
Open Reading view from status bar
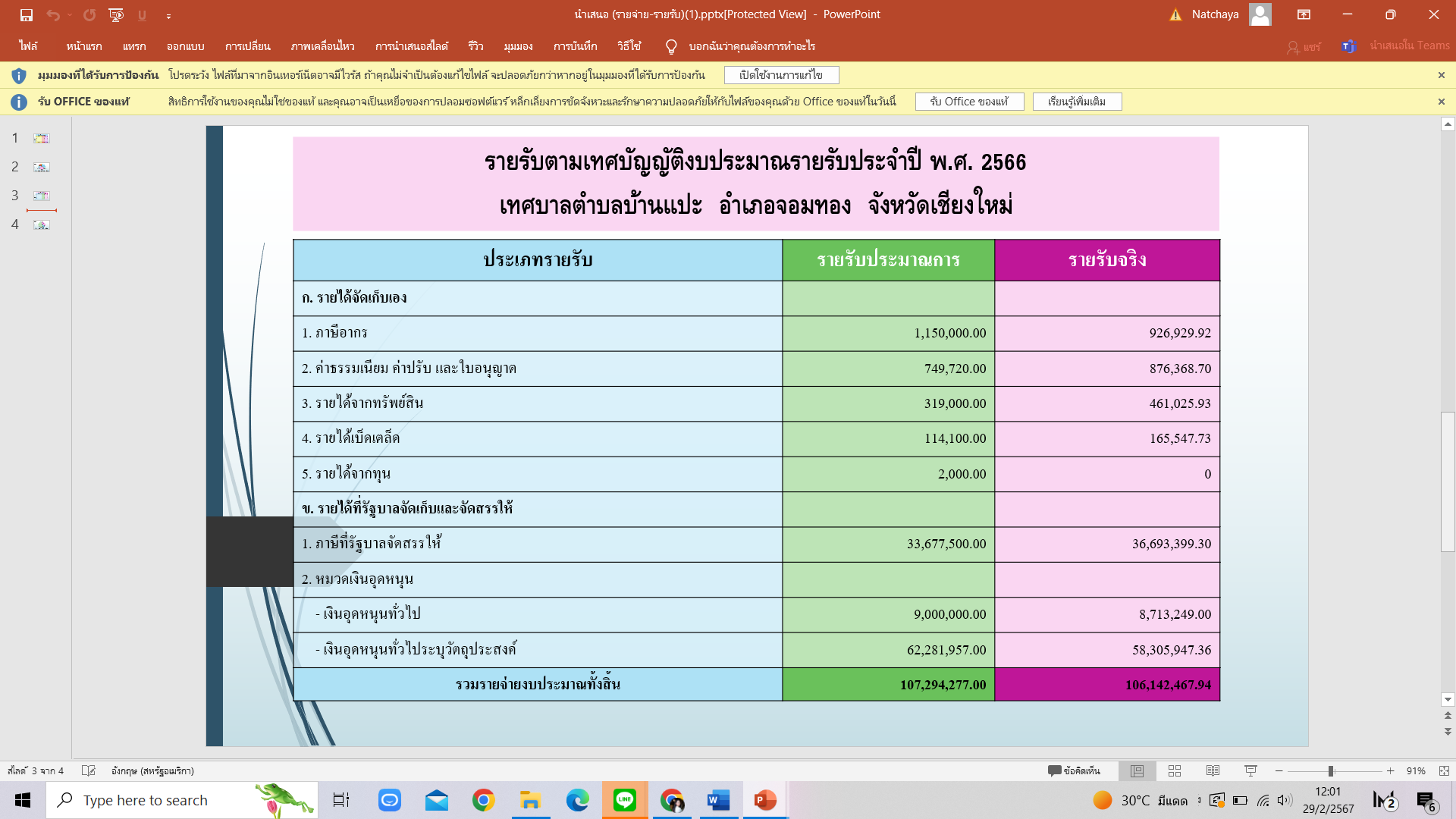click(x=1213, y=770)
